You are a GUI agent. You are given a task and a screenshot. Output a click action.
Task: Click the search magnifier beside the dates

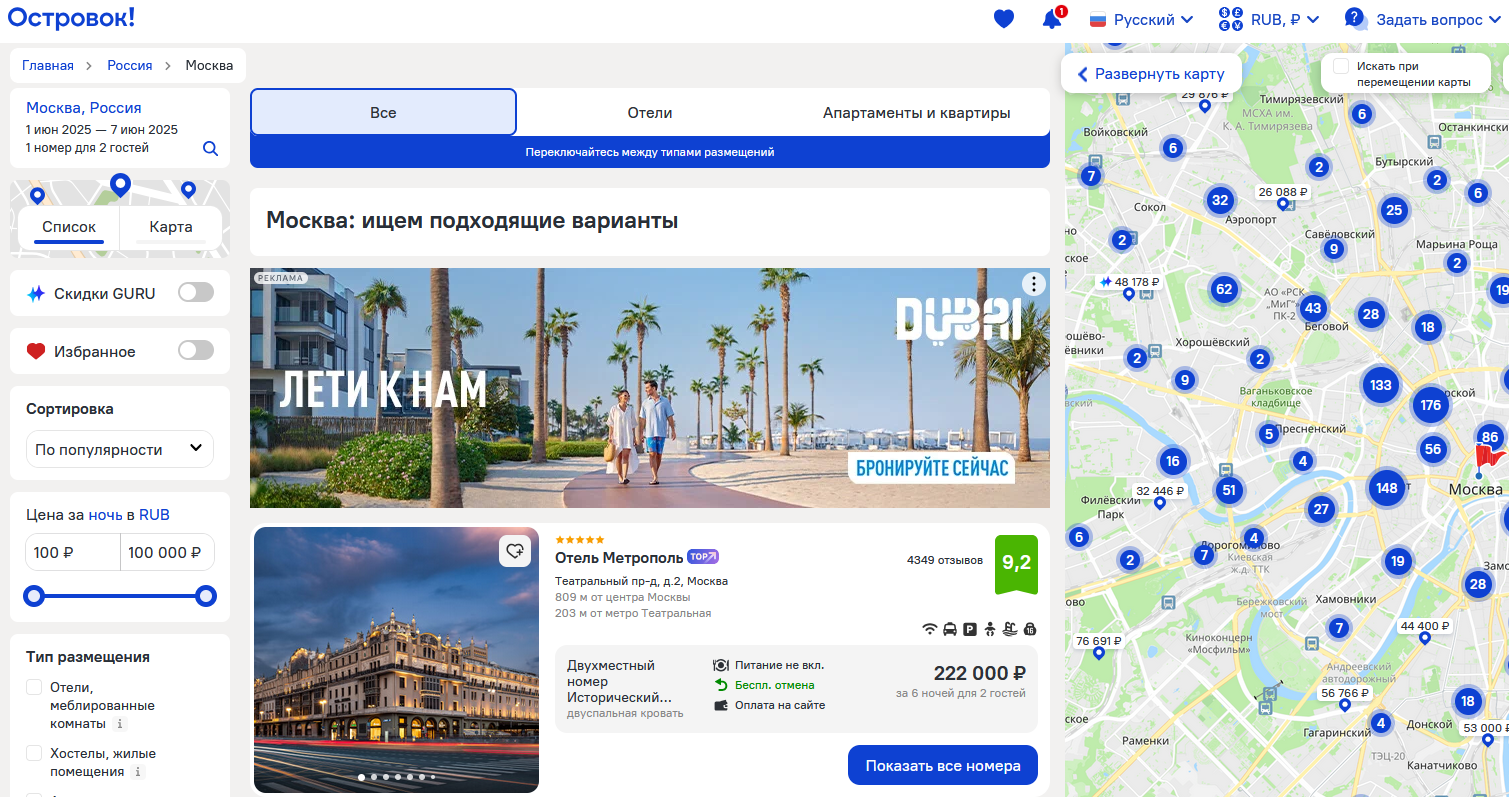point(210,148)
